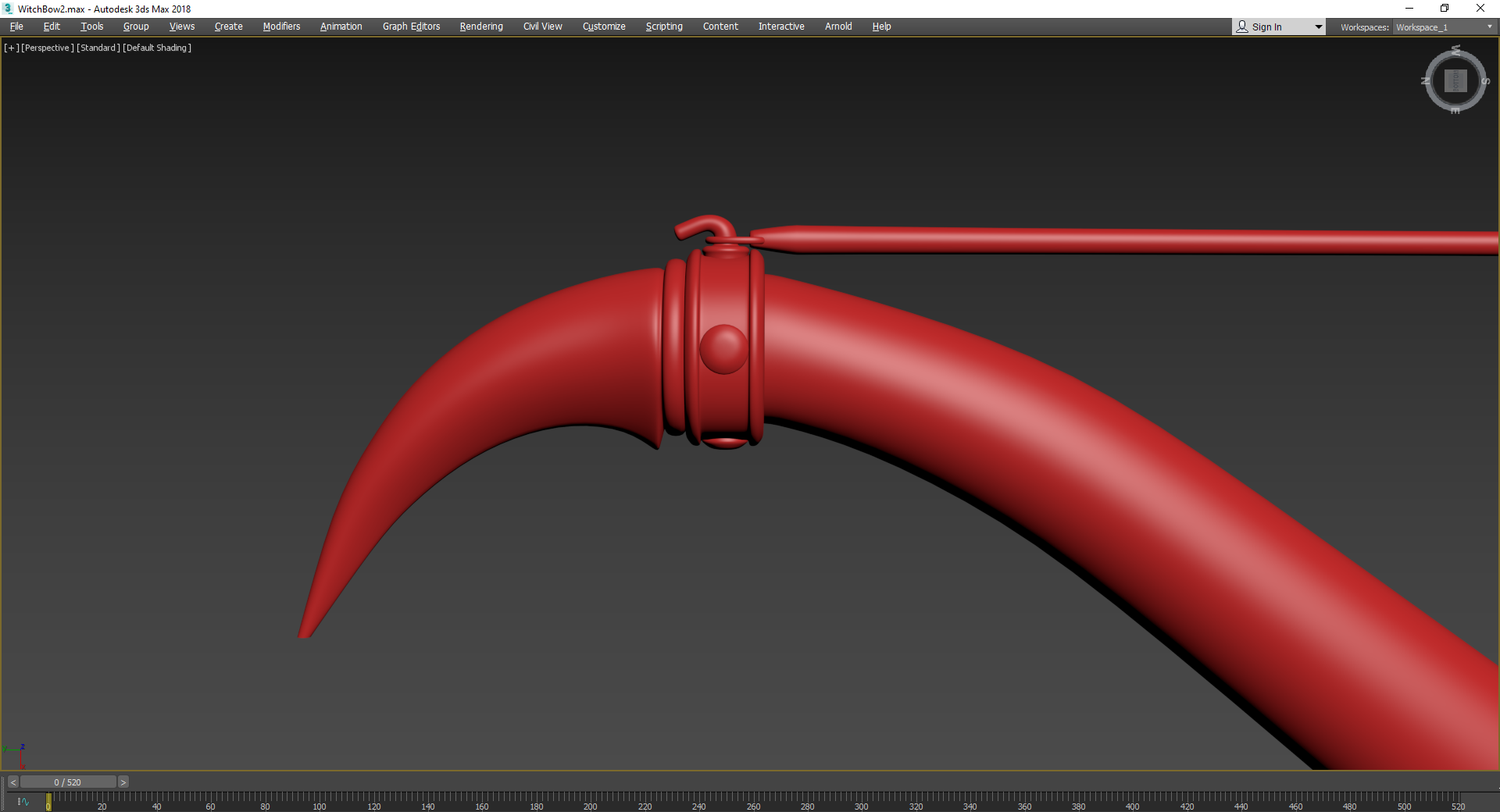Open the [Standard] viewport label menu
Viewport: 1500px width, 812px height.
(98, 48)
